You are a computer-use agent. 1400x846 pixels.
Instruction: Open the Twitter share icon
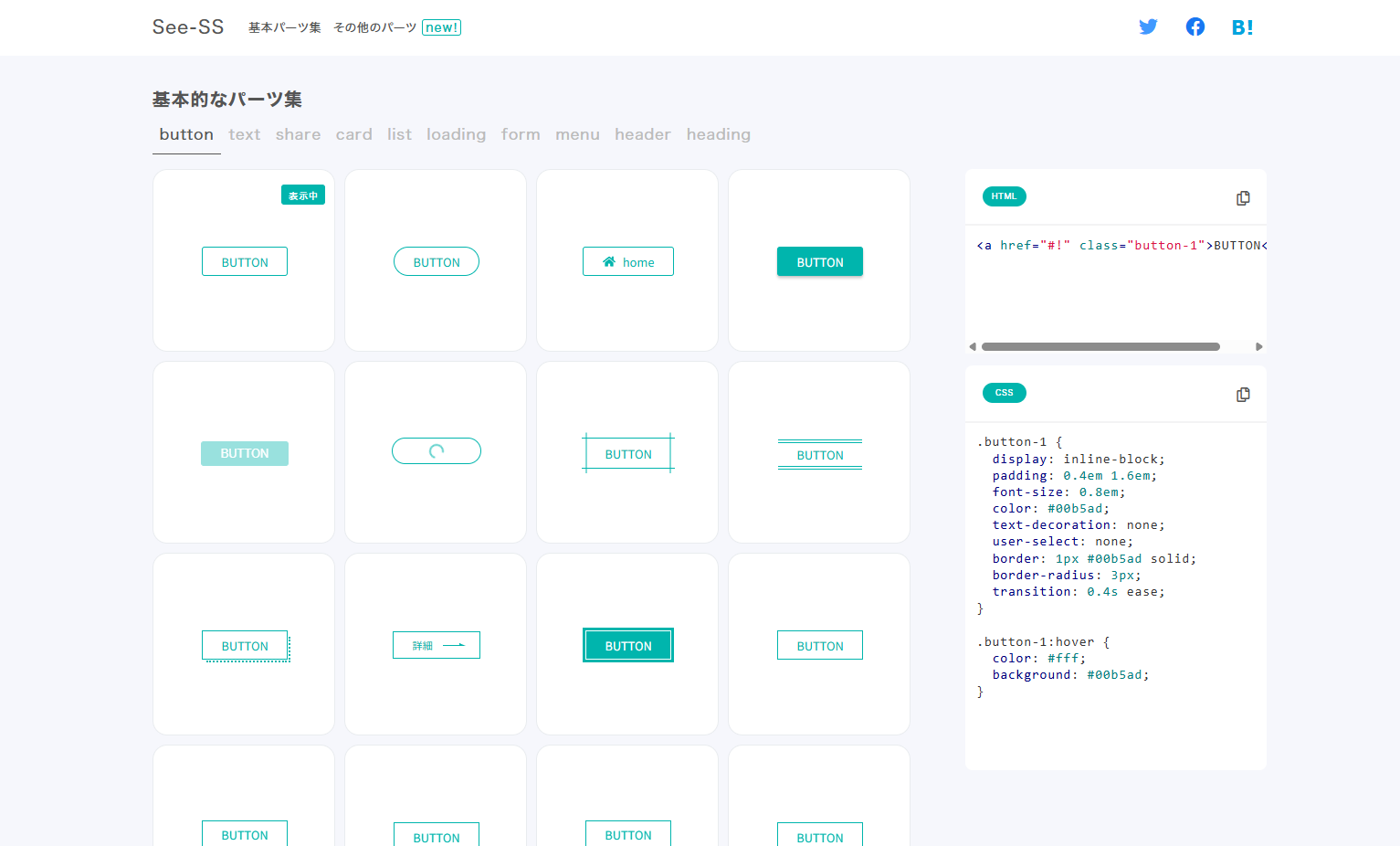coord(1148,26)
